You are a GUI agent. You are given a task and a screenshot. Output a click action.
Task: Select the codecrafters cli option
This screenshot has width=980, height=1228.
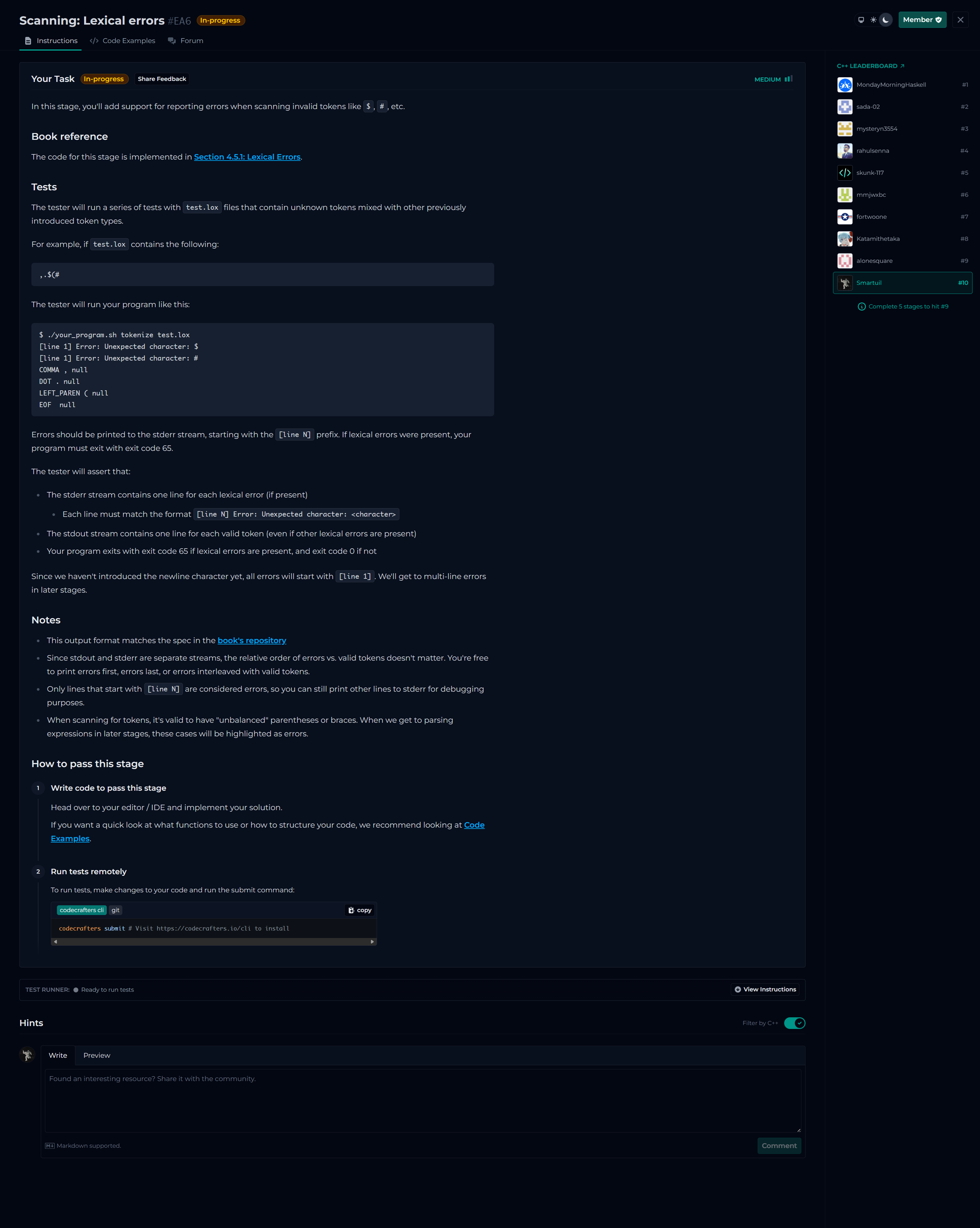coord(82,910)
